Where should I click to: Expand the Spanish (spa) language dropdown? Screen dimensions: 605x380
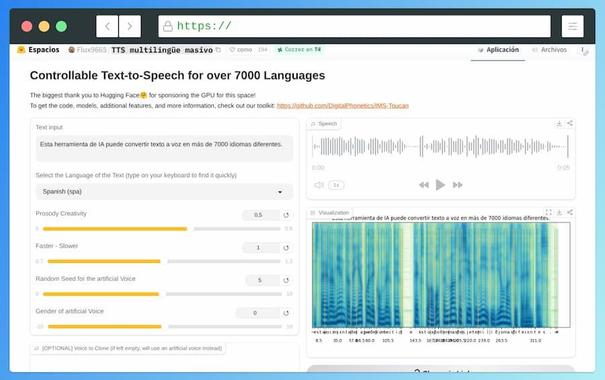164,192
